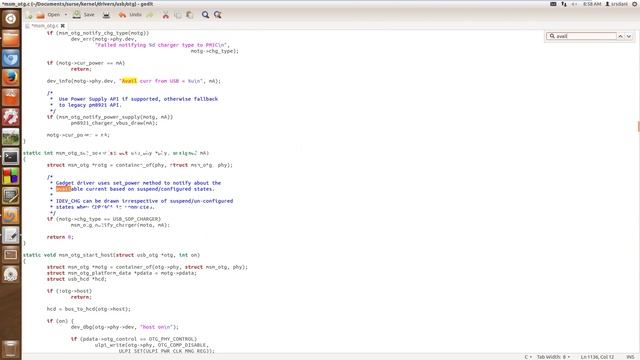Click the 'if (!otg->host)' line
The width and height of the screenshot is (640, 360).
69,291
